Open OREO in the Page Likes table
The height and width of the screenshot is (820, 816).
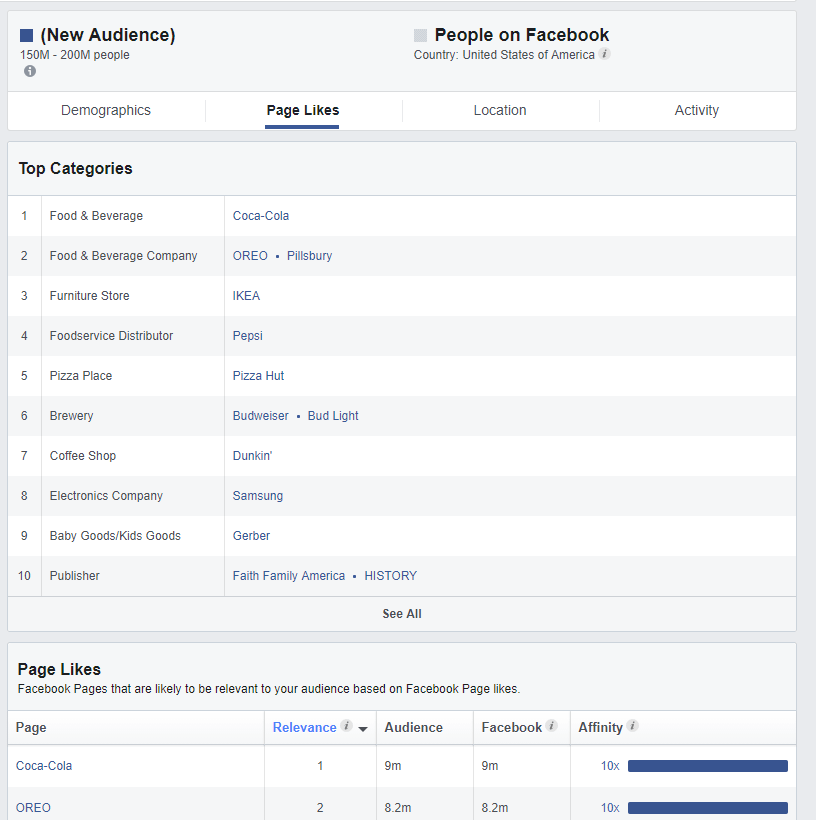33,808
